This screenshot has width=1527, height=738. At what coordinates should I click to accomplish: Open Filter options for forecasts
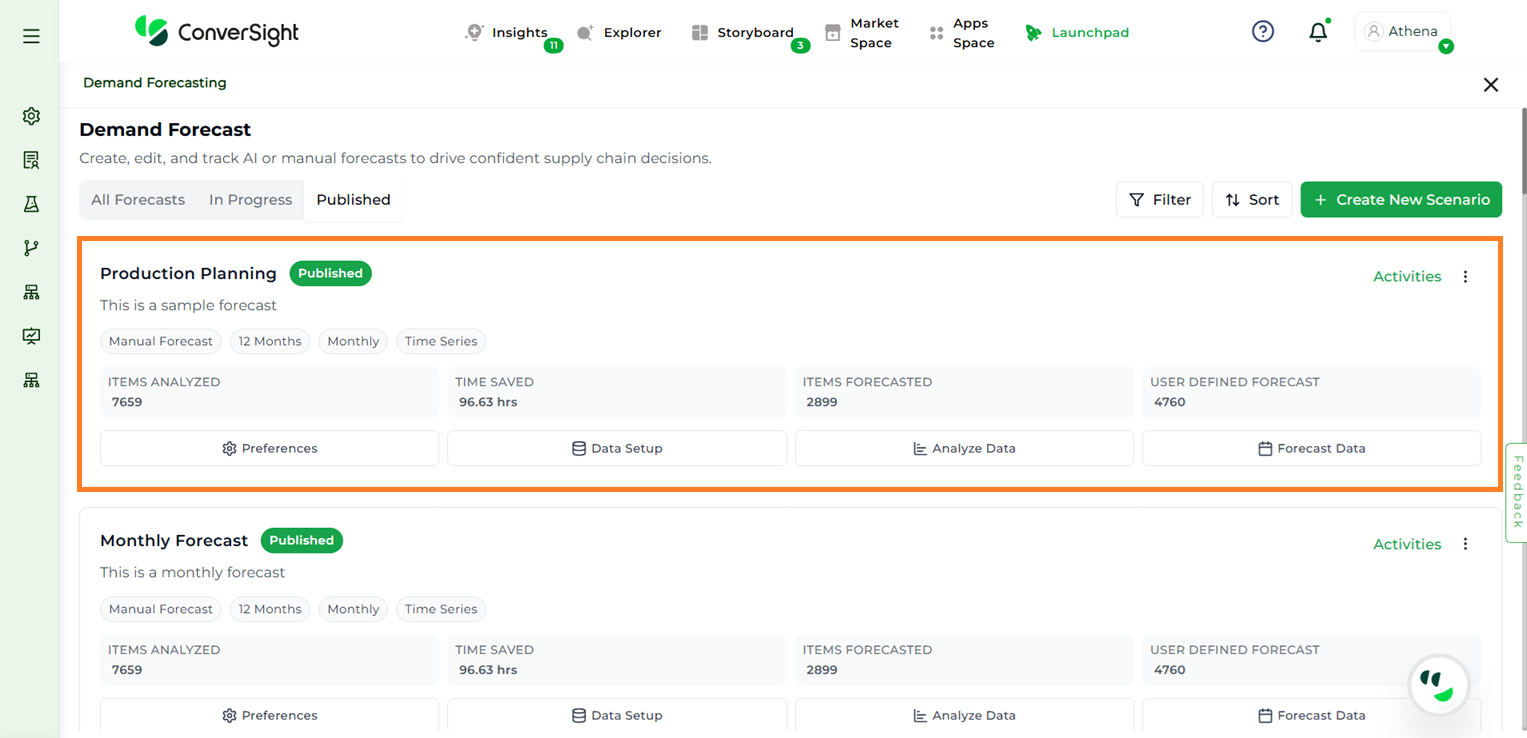tap(1159, 200)
